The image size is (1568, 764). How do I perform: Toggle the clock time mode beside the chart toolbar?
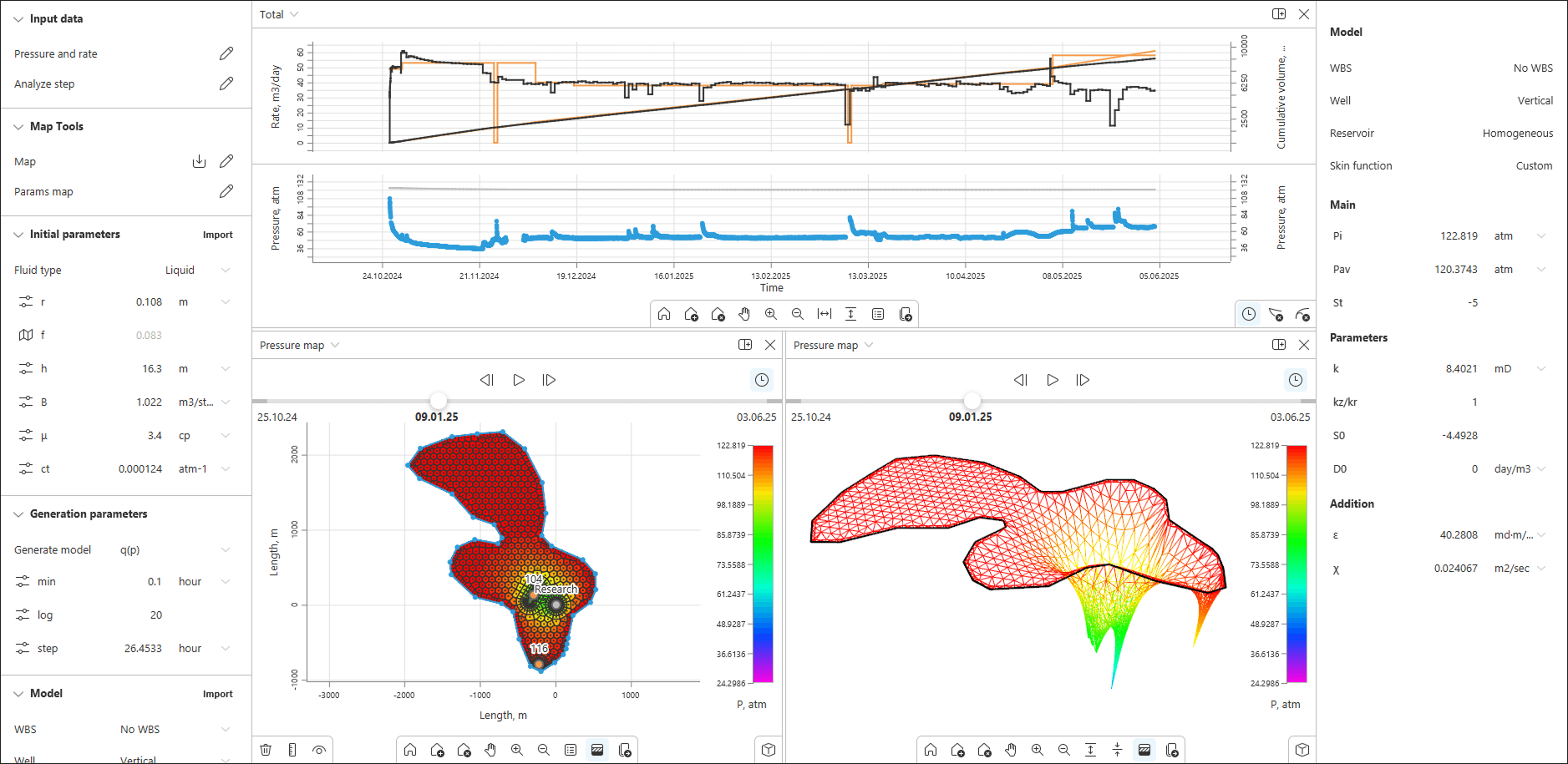pos(1248,314)
